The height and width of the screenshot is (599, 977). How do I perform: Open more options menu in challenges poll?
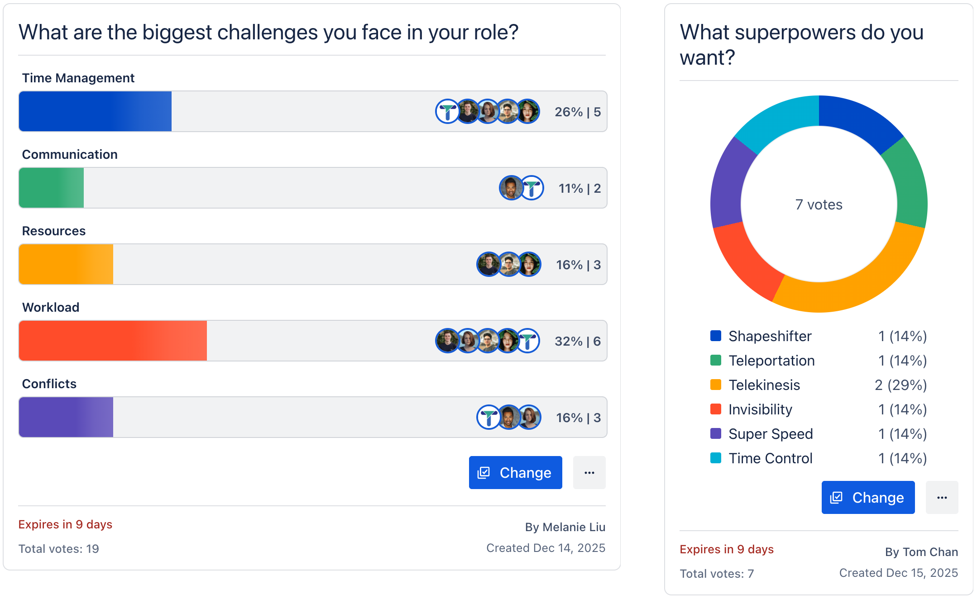pyautogui.click(x=589, y=473)
